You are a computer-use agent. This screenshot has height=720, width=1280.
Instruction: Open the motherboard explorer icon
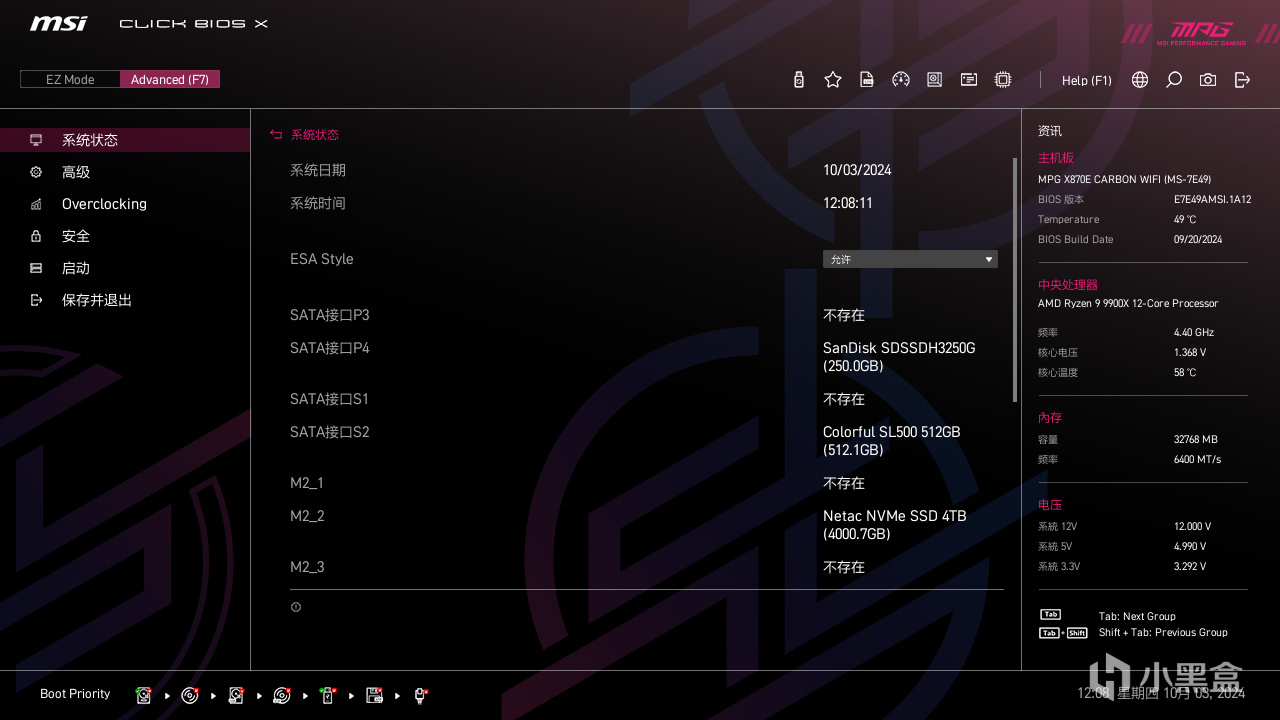(935, 80)
